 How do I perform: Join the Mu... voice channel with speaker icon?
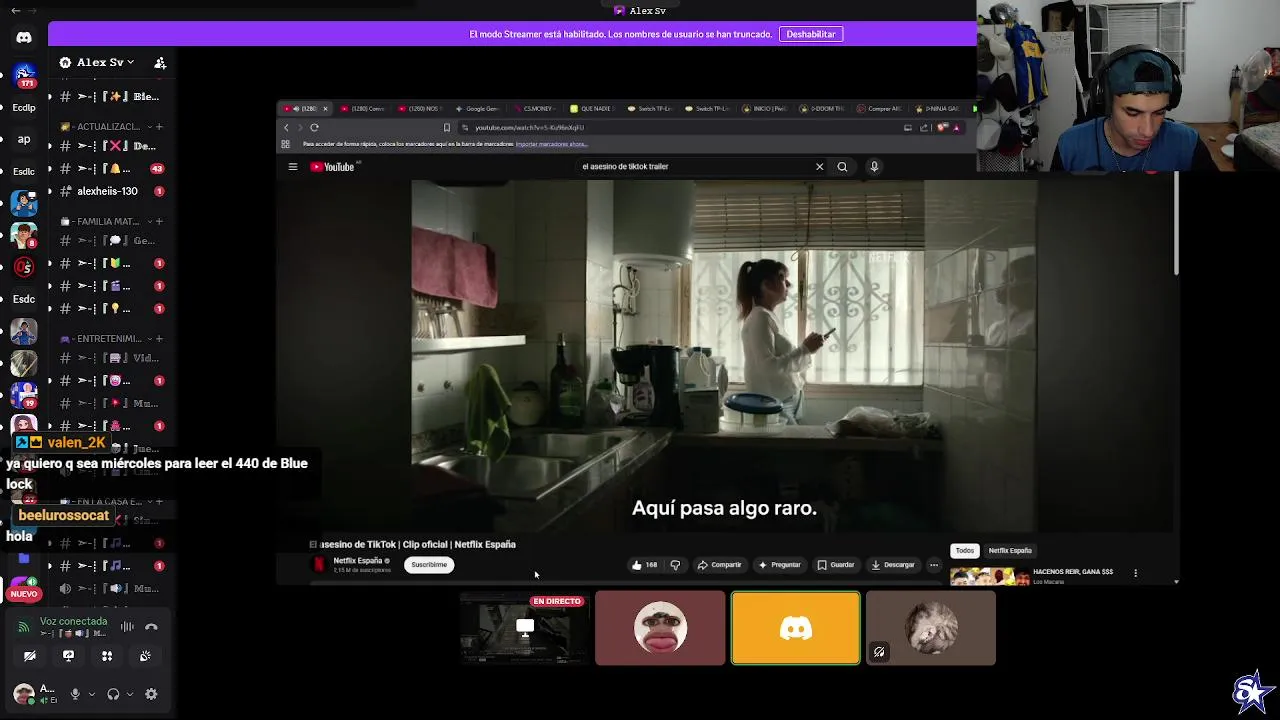click(110, 588)
